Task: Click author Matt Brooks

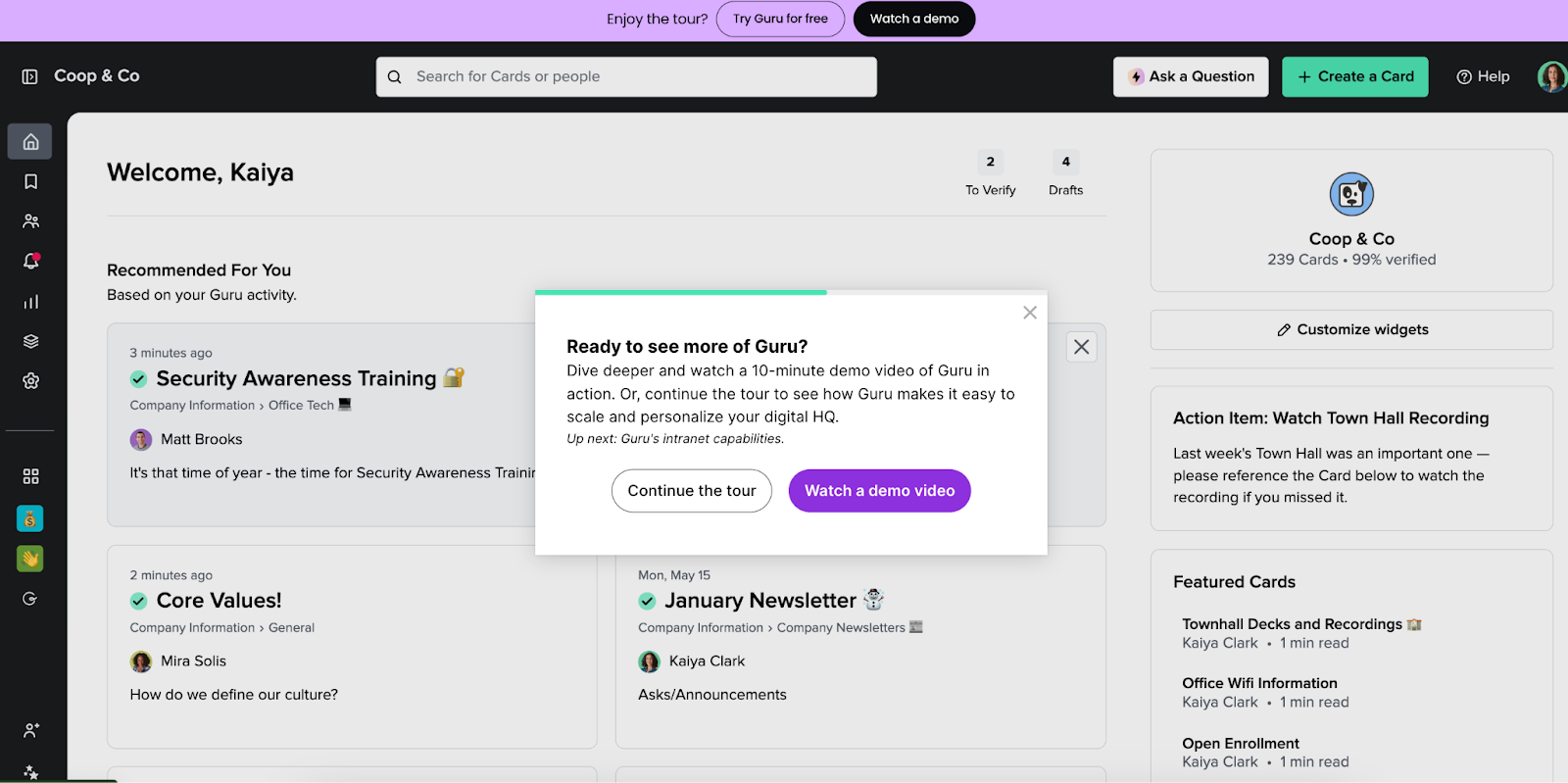Action: (x=201, y=440)
